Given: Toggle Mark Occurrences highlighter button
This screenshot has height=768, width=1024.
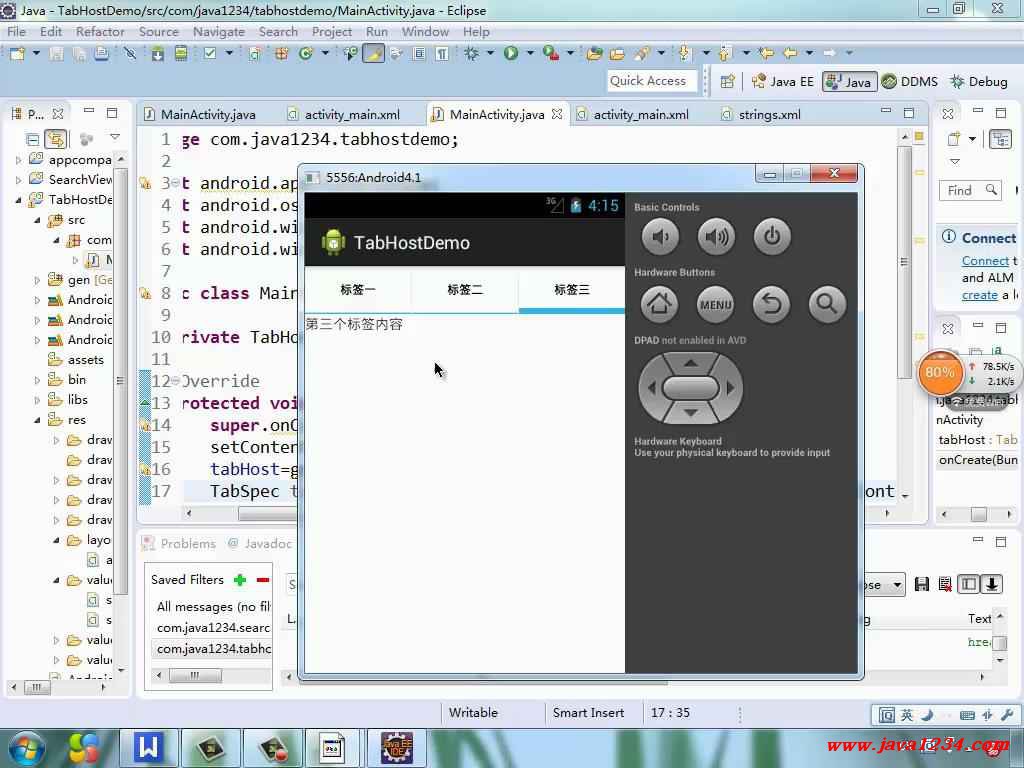Looking at the screenshot, I should 374,53.
